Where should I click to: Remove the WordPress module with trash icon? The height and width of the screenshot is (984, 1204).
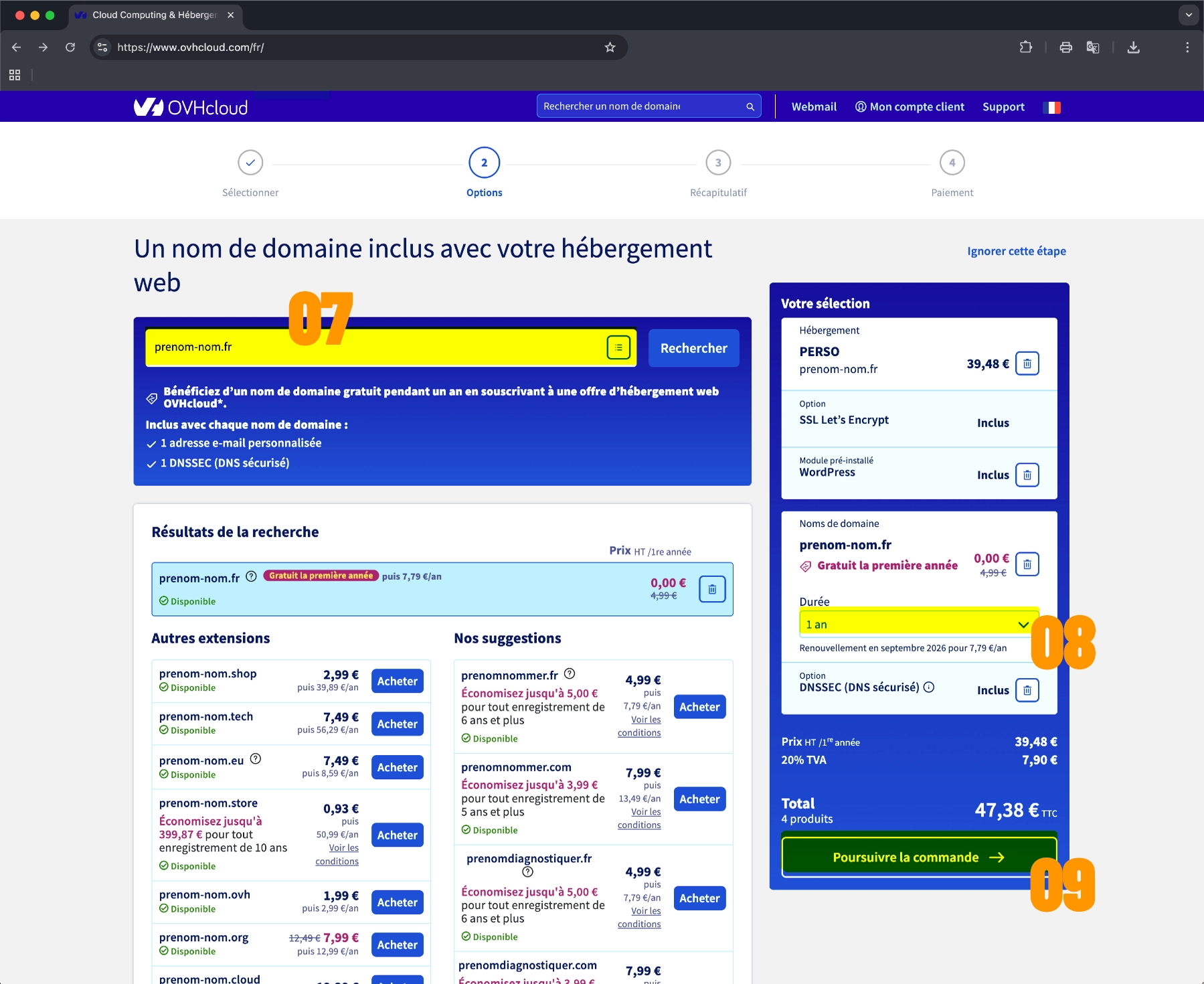coord(1027,475)
